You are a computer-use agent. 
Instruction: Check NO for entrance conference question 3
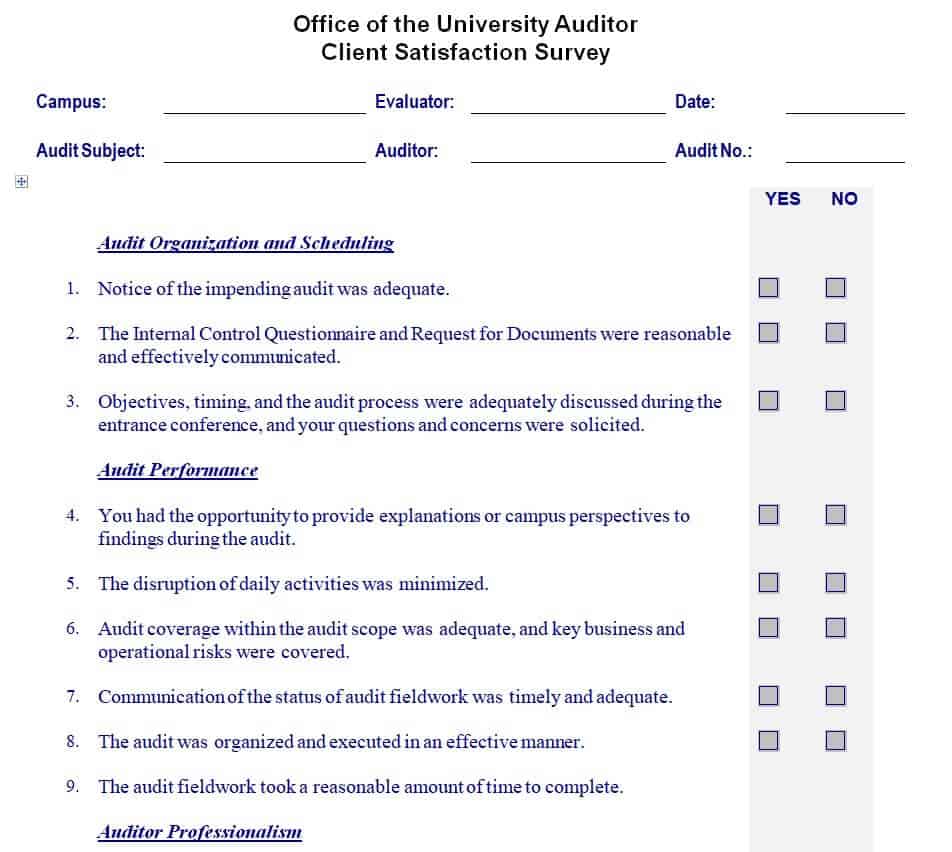click(836, 401)
